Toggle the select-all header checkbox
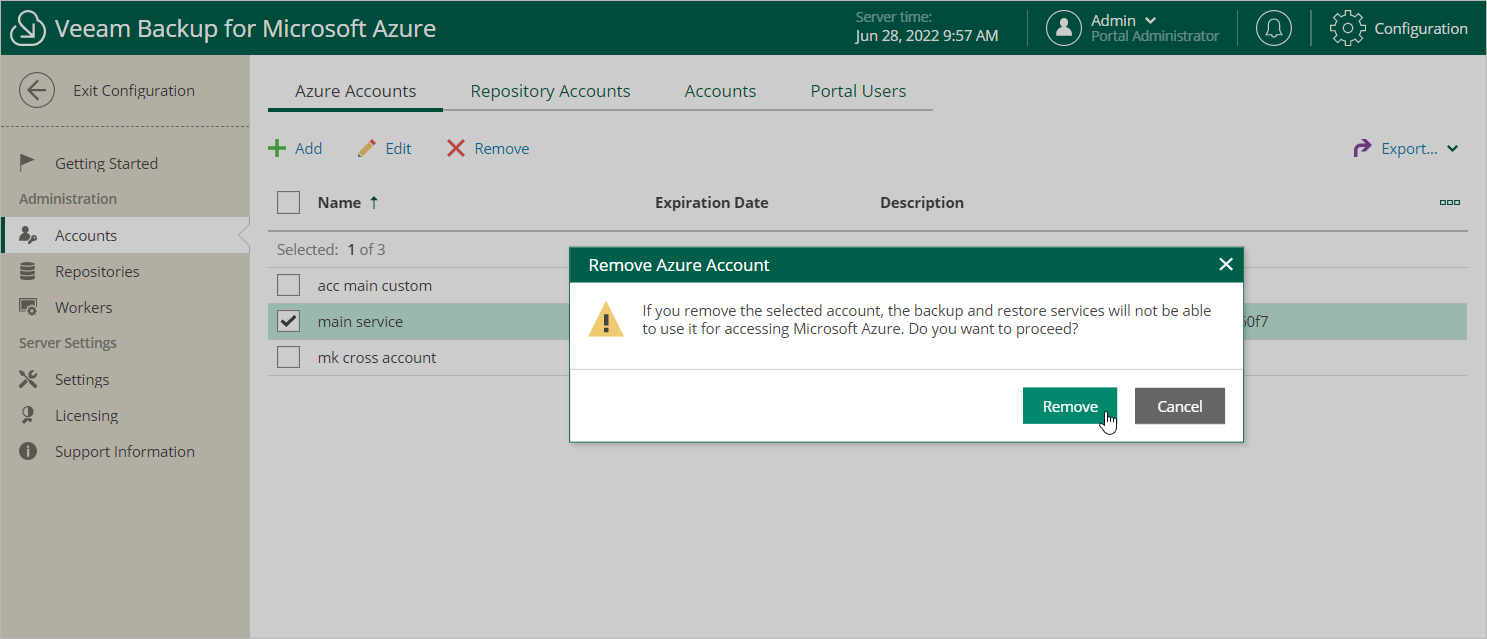The image size is (1487, 639). (x=288, y=203)
